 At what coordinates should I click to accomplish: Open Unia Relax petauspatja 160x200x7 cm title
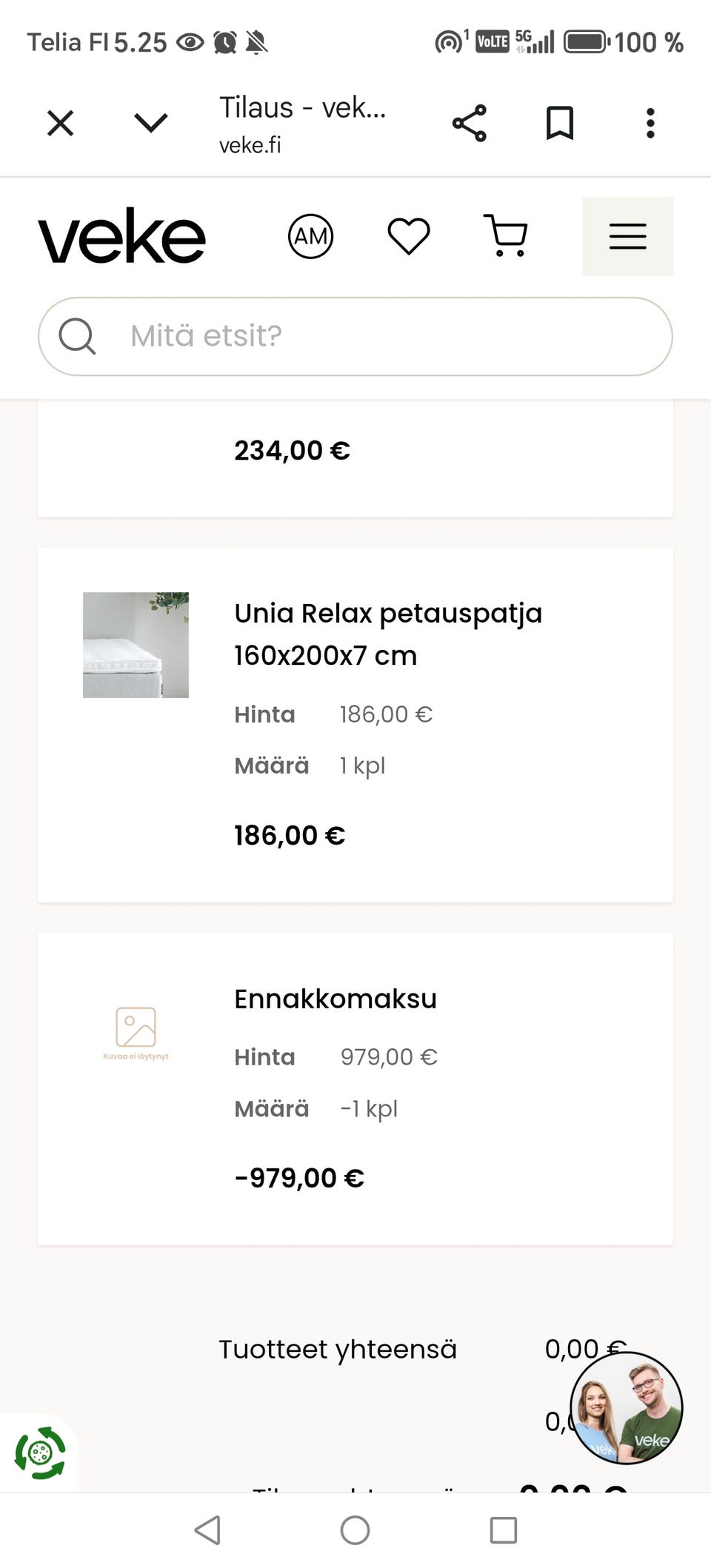pos(387,634)
